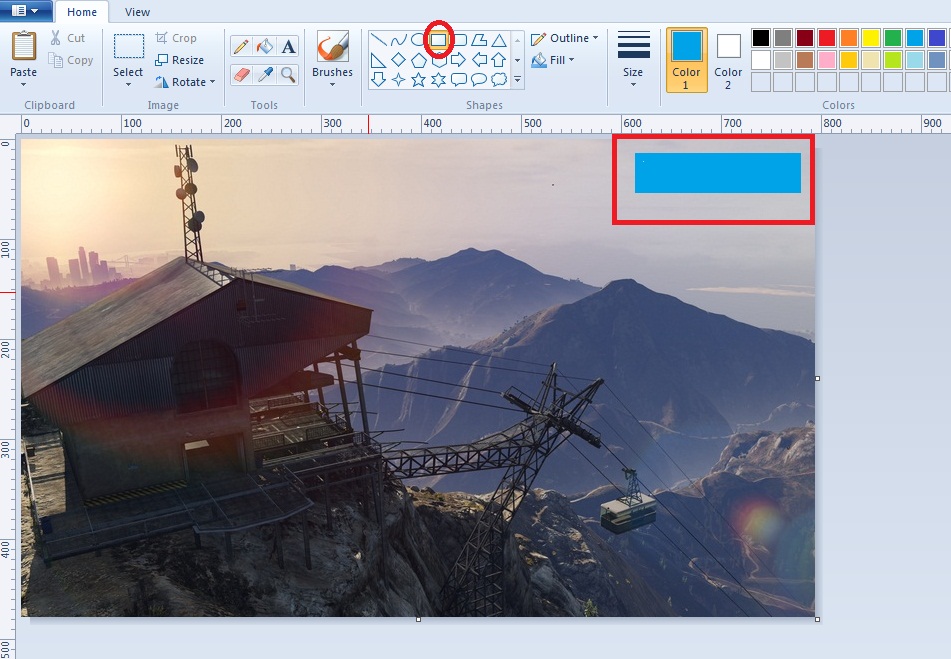Image resolution: width=951 pixels, height=659 pixels.
Task: Choose the Left arrow shape
Action: [x=479, y=60]
